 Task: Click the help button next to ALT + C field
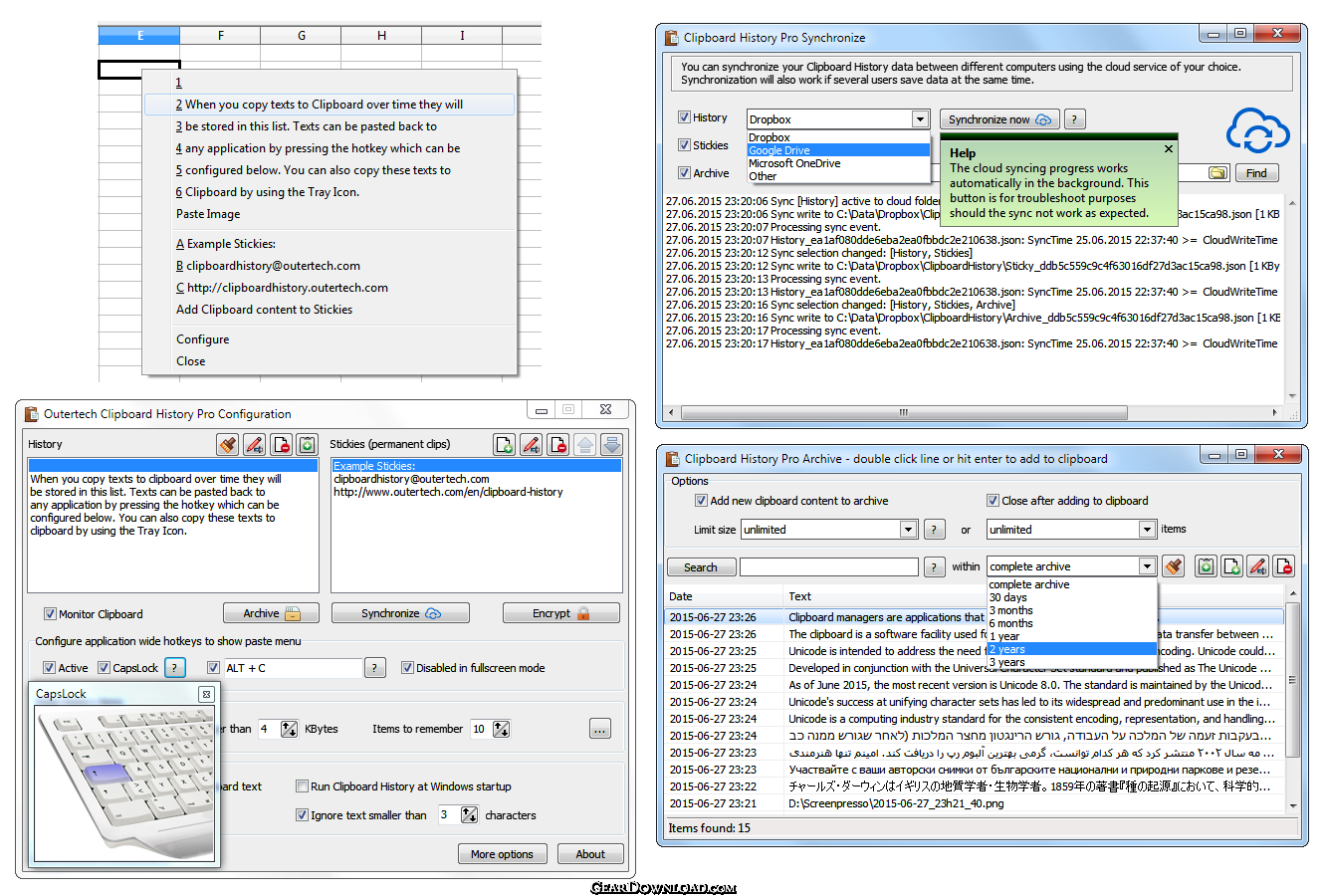pyautogui.click(x=374, y=668)
